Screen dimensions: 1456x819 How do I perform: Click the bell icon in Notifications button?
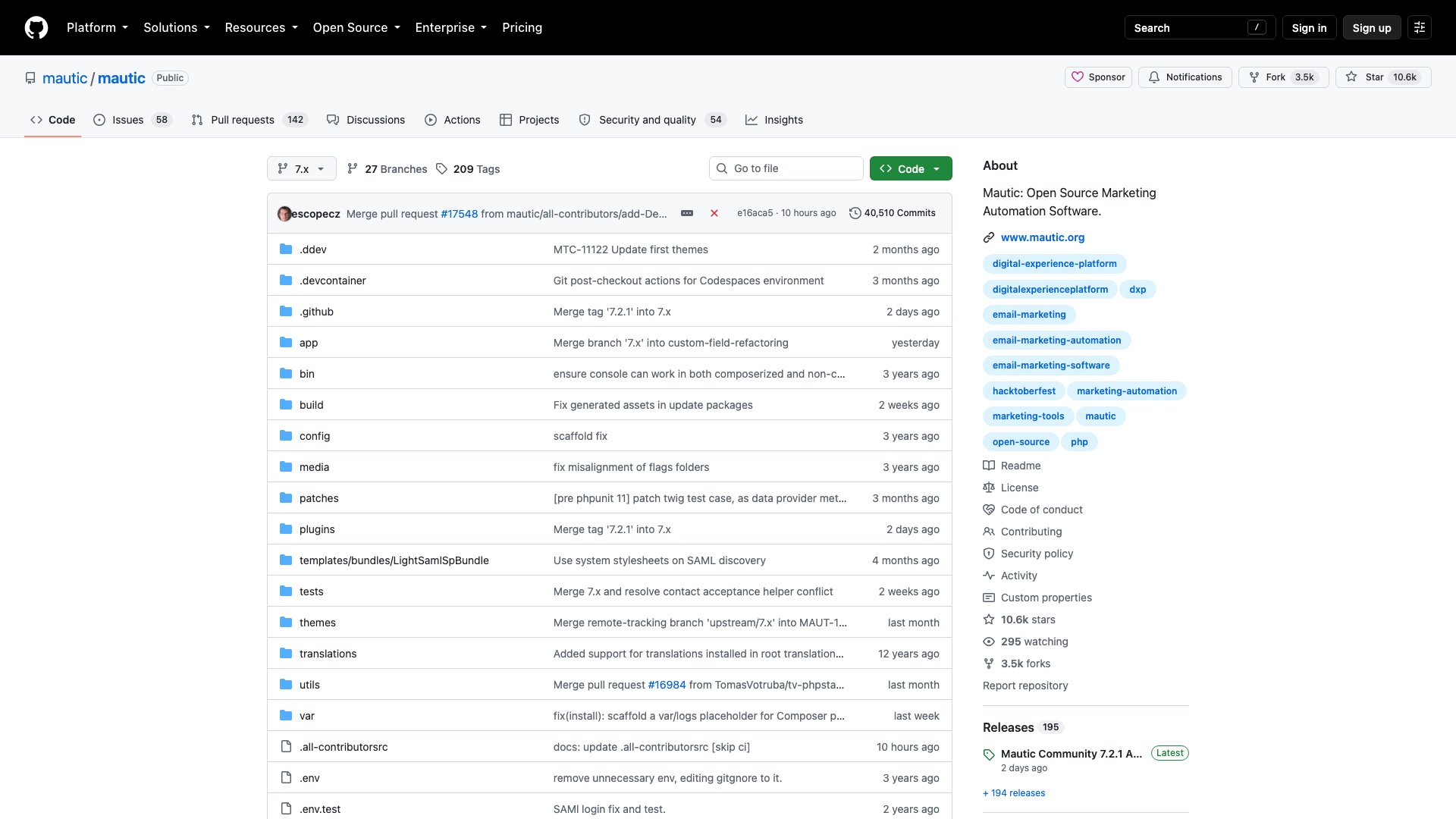[1154, 77]
